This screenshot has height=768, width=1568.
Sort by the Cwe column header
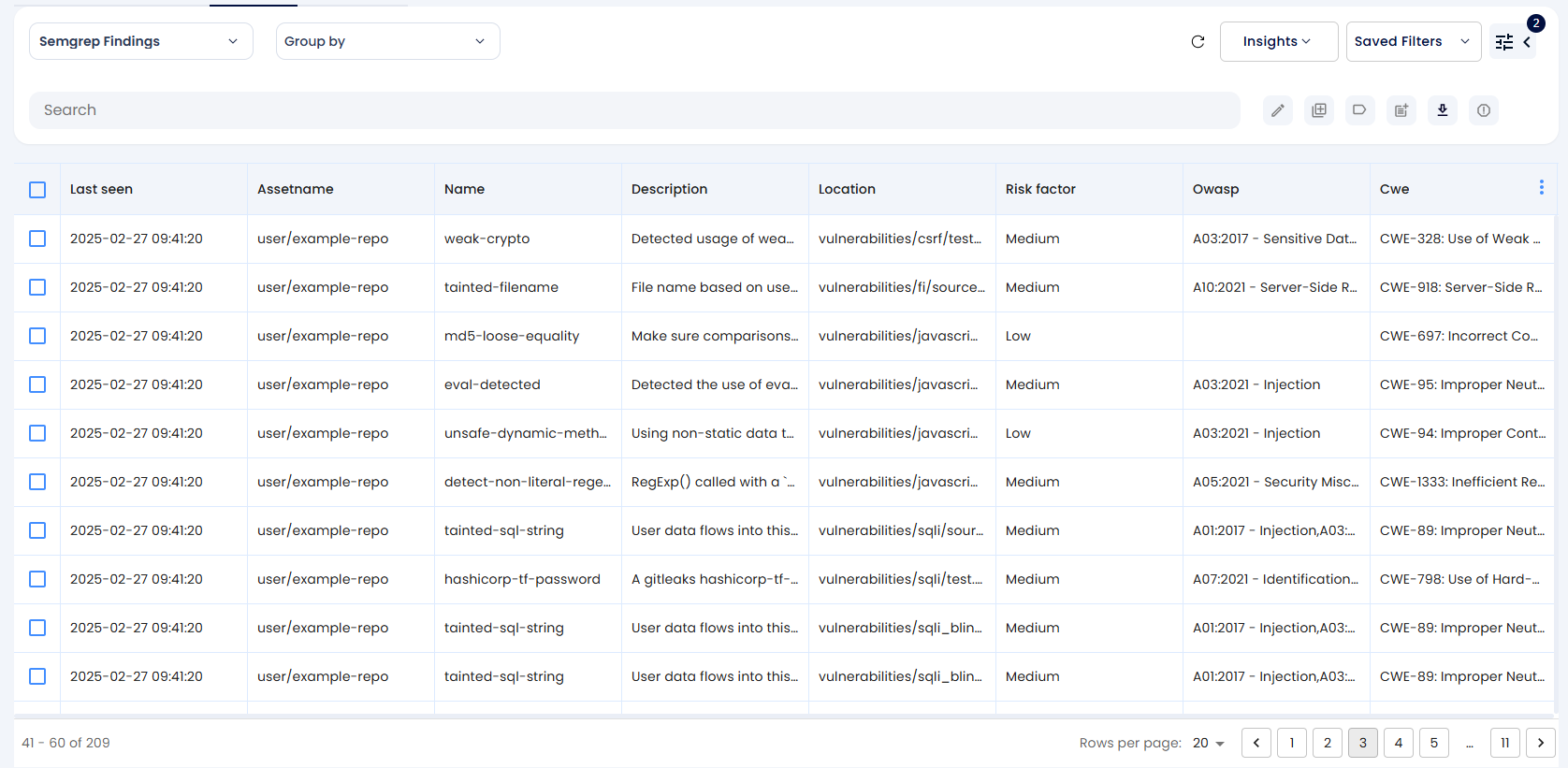(x=1394, y=189)
